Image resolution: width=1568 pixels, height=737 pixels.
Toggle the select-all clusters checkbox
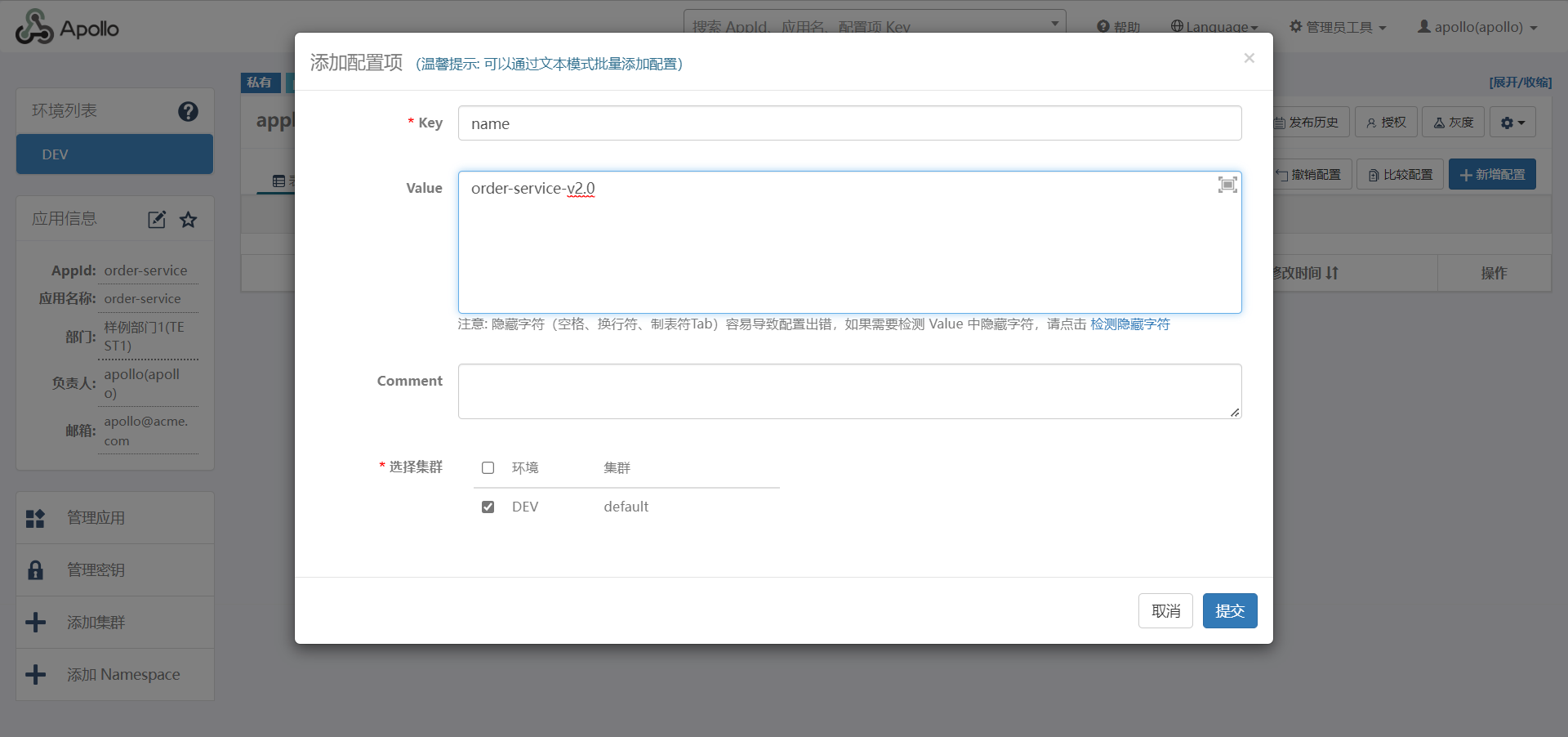488,468
